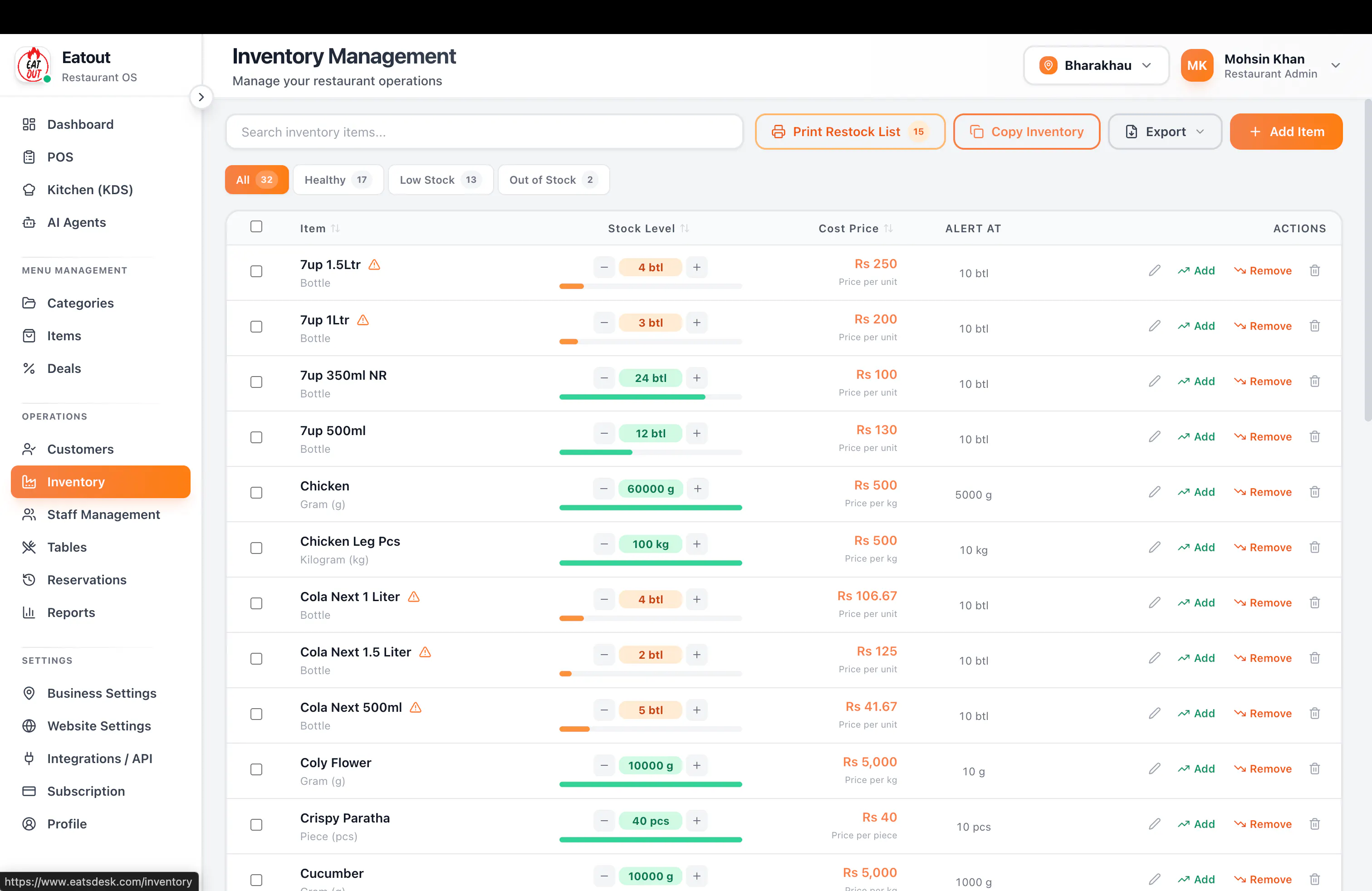
Task: View the Out of Stock tab
Action: (x=554, y=180)
